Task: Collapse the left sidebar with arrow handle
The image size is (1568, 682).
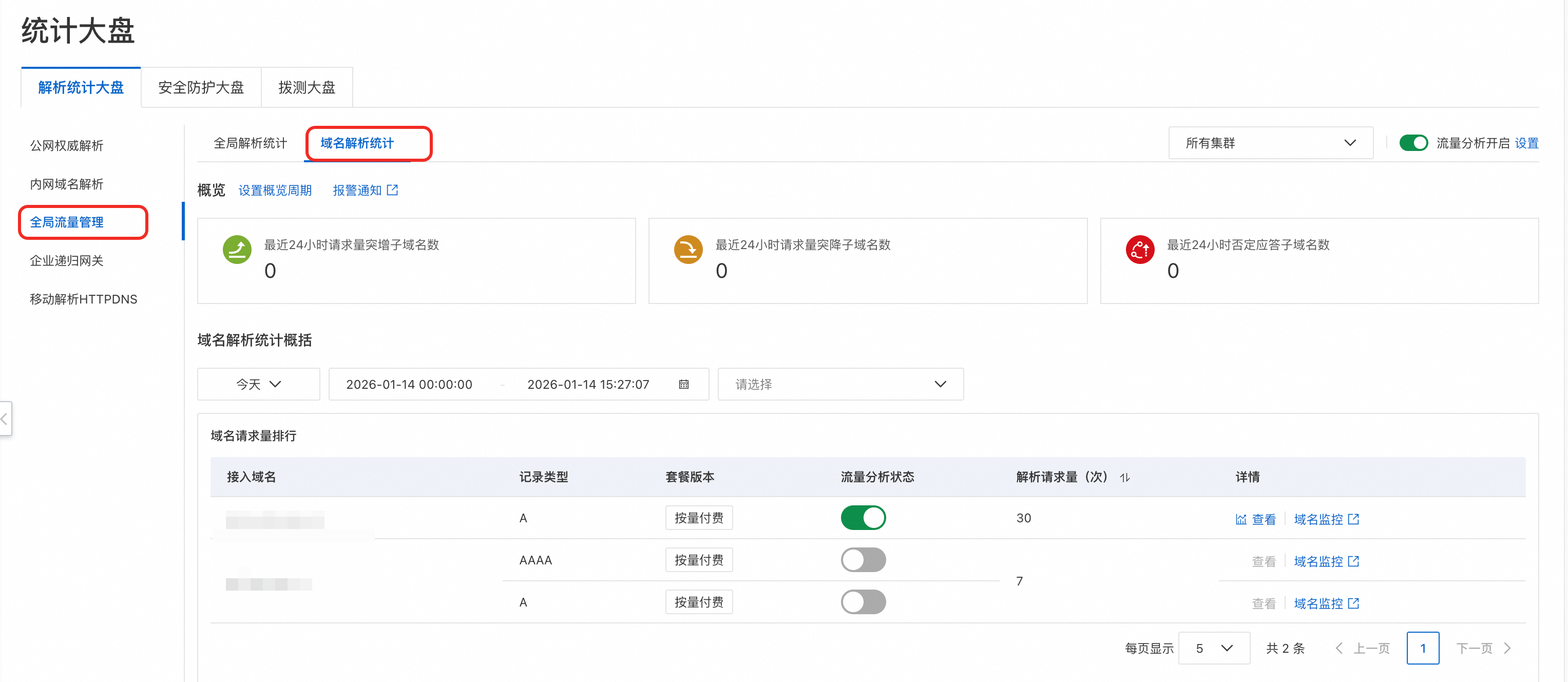Action: pos(5,419)
